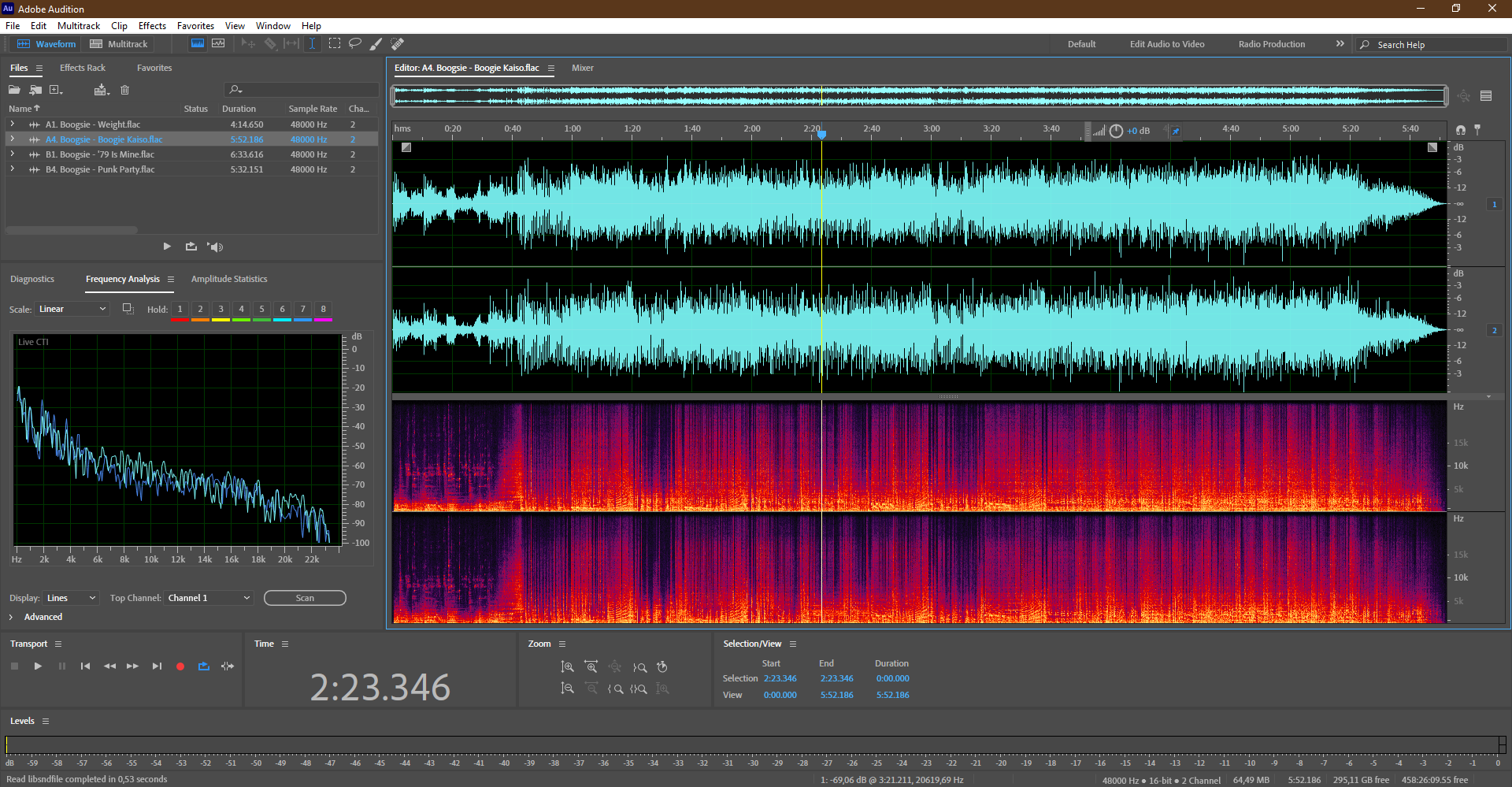Click the Open File folder icon

pyautogui.click(x=14, y=90)
